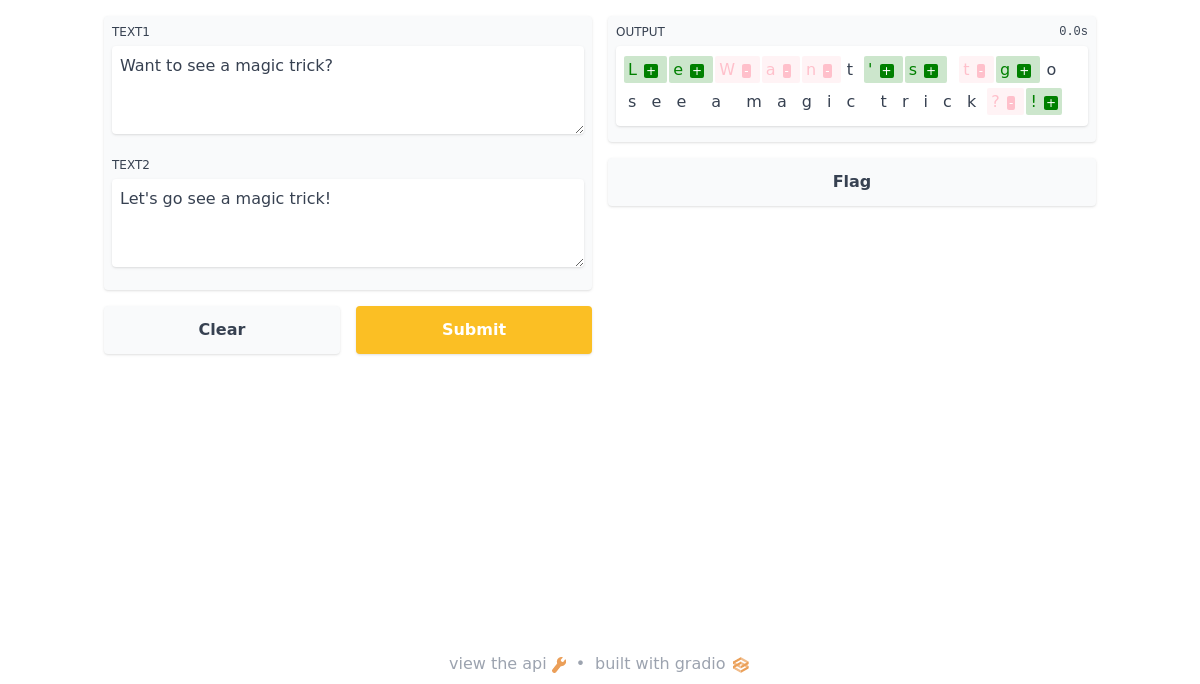The image size is (1200, 684).
Task: Flag the current output
Action: [852, 182]
